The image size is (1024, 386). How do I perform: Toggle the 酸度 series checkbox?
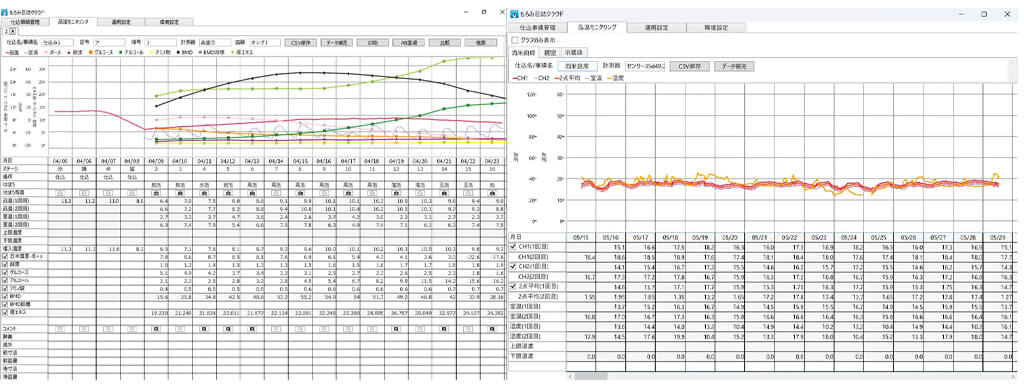(x=4, y=266)
